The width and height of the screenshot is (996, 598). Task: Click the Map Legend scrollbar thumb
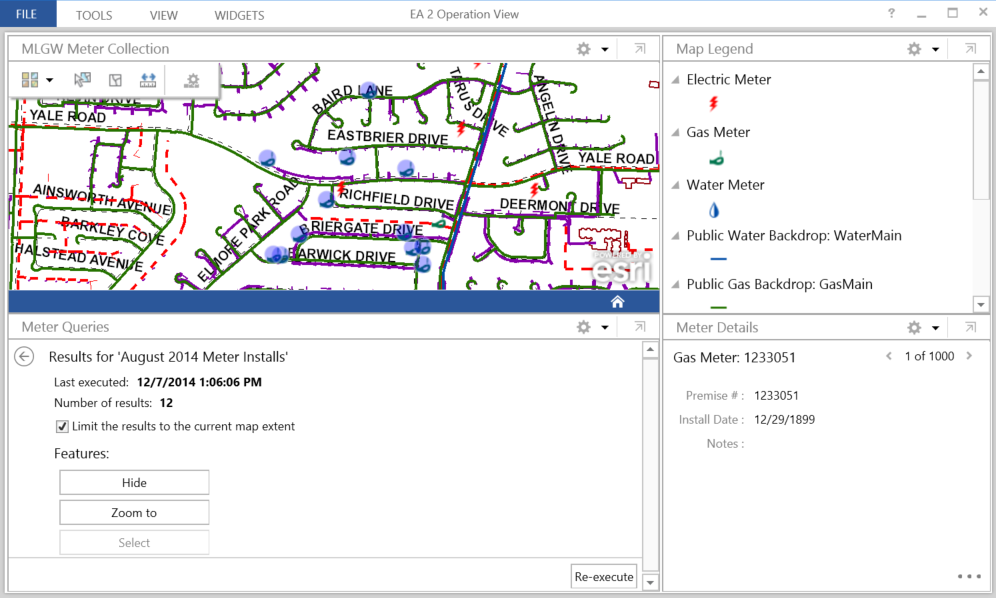[980, 140]
